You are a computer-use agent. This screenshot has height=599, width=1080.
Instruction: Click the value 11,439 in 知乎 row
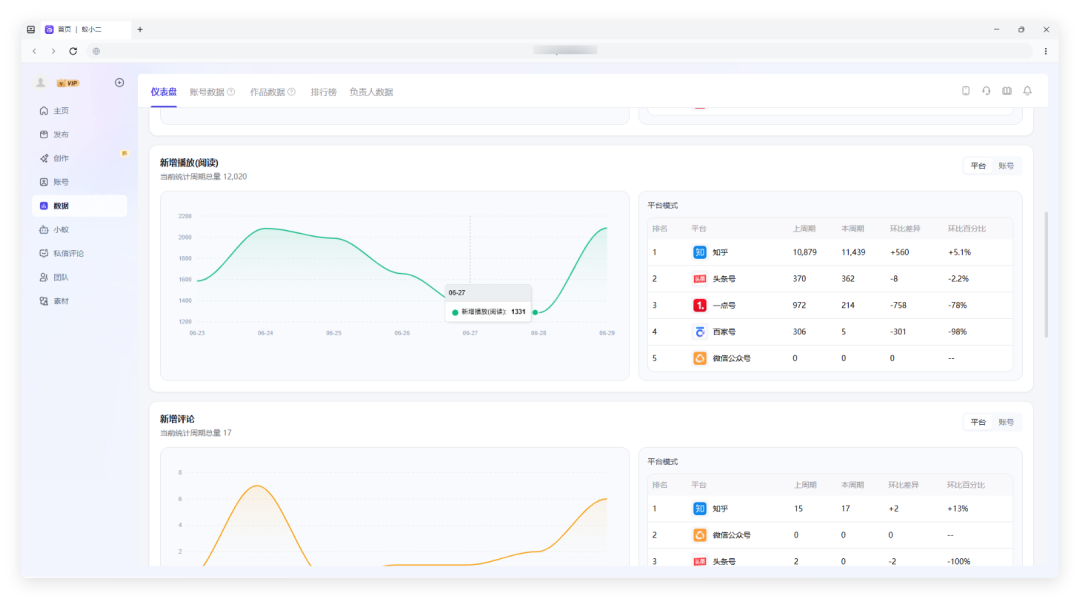click(x=853, y=253)
